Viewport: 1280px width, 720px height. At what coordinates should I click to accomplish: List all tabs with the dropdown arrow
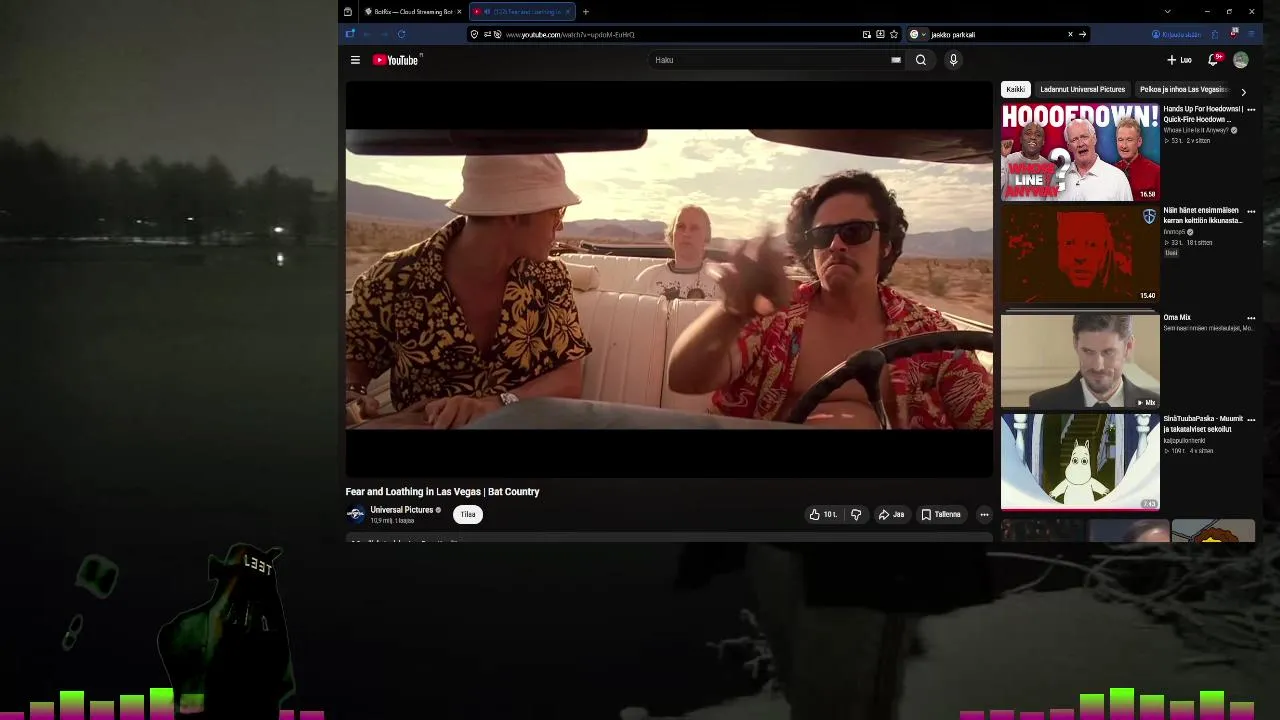click(1167, 12)
